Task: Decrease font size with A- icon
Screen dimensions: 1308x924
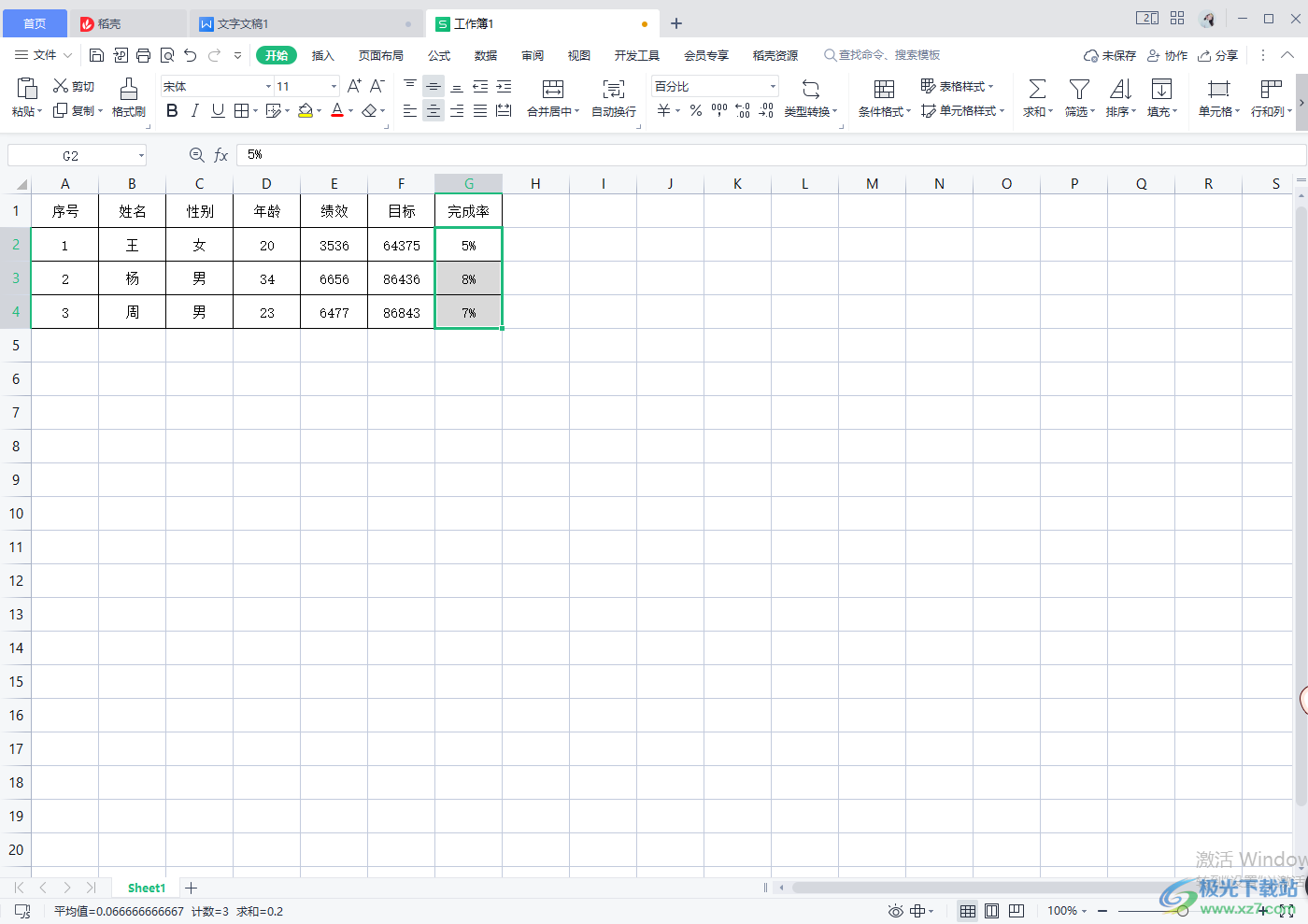Action: (x=377, y=86)
